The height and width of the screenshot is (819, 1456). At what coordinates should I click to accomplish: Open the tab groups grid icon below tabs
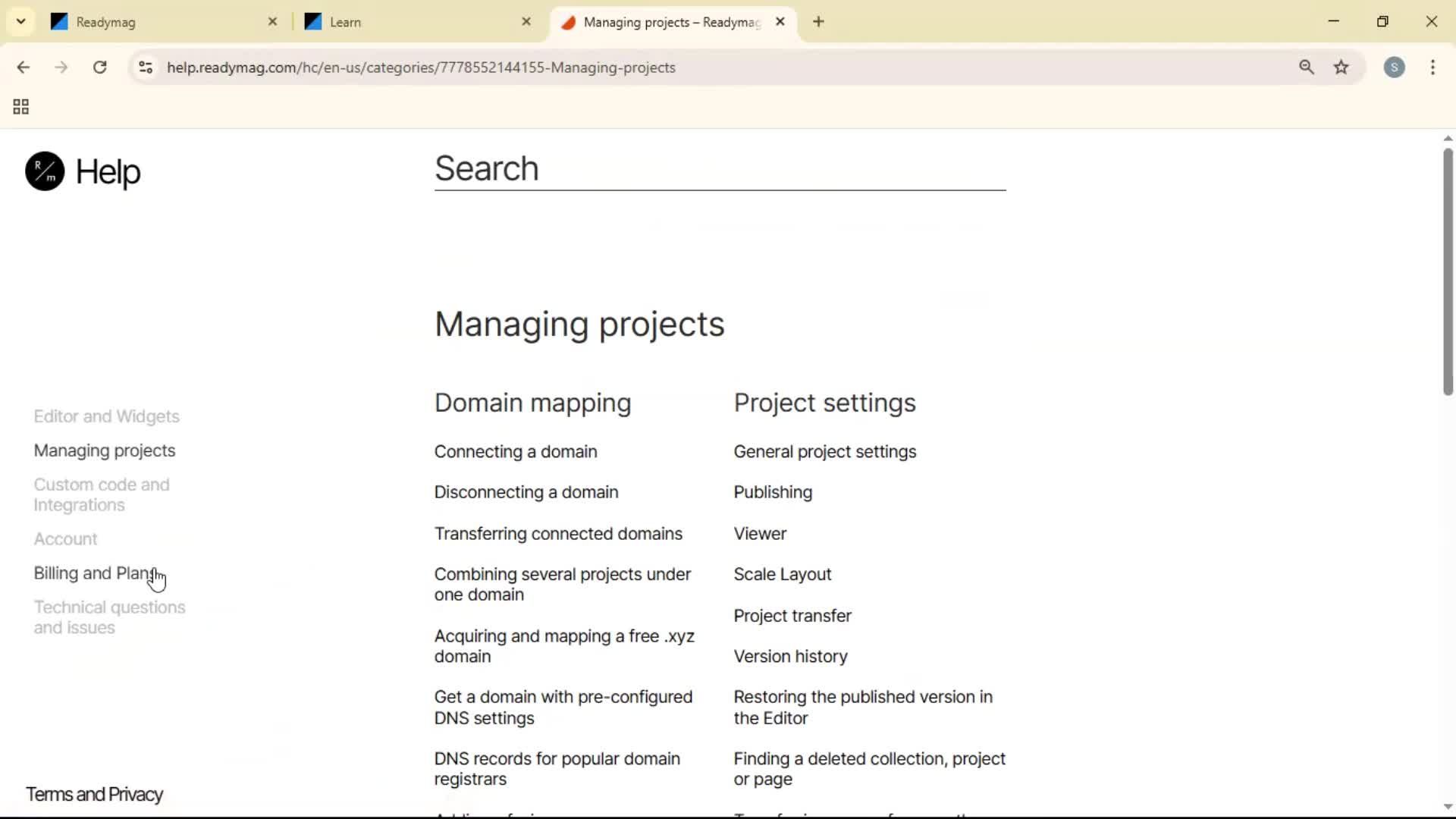tap(20, 106)
